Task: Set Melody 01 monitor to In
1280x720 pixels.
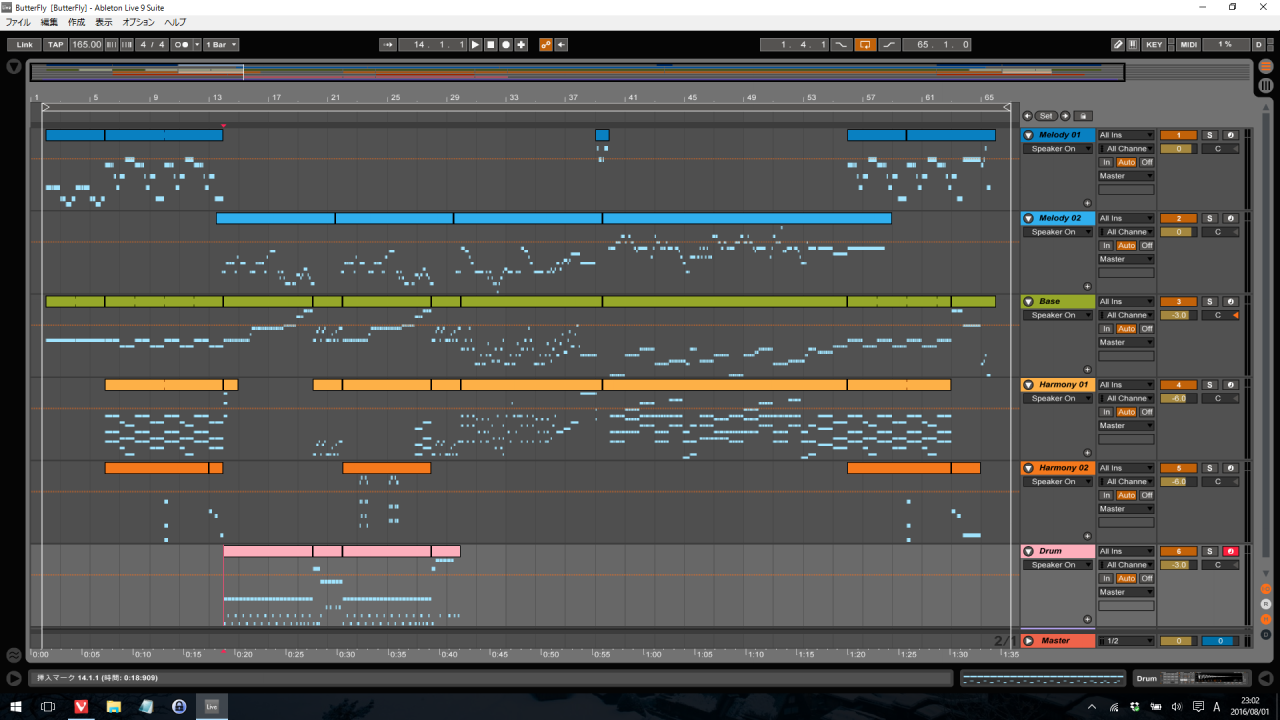Action: [1106, 162]
